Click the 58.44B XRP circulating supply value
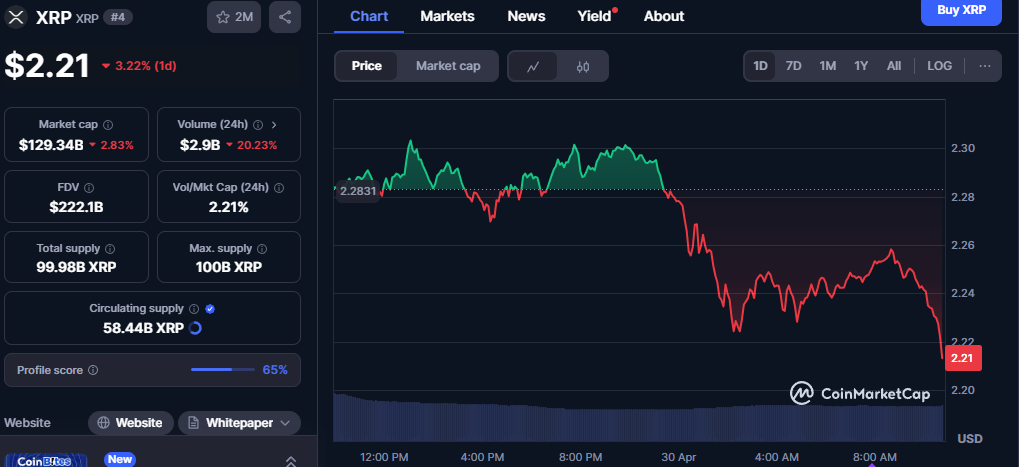The width and height of the screenshot is (1019, 467). click(x=144, y=328)
